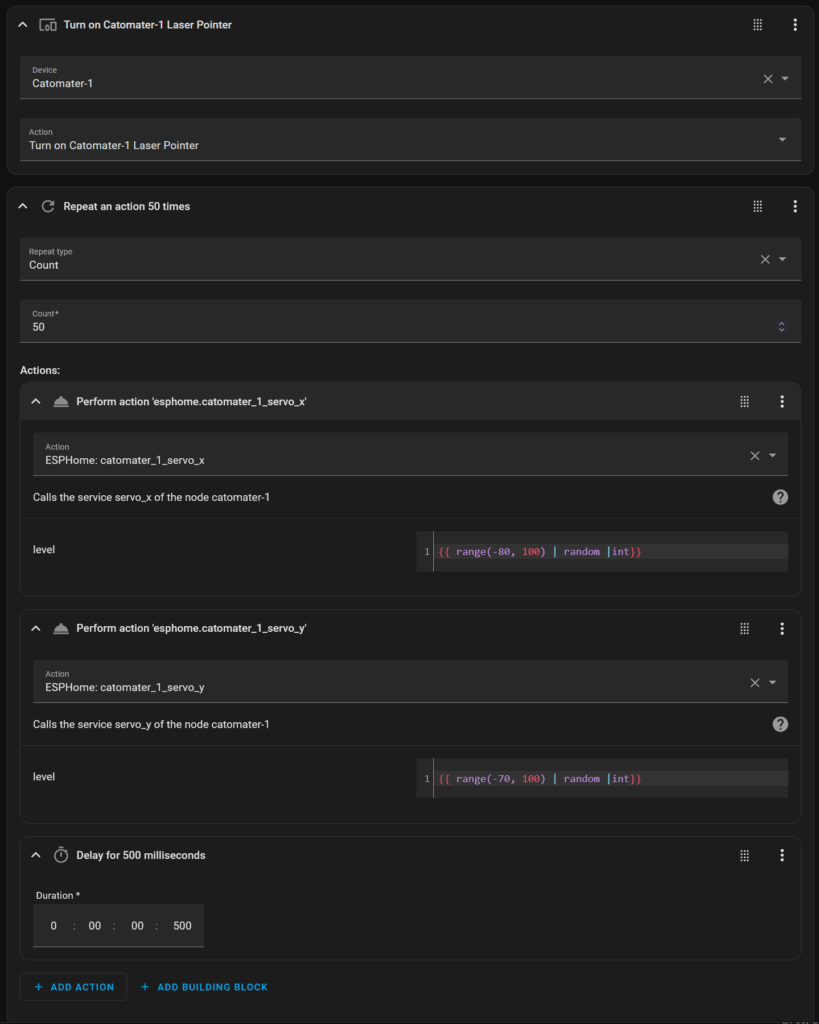819x1024 pixels.
Task: Click help icon for servo_x service
Action: (780, 497)
